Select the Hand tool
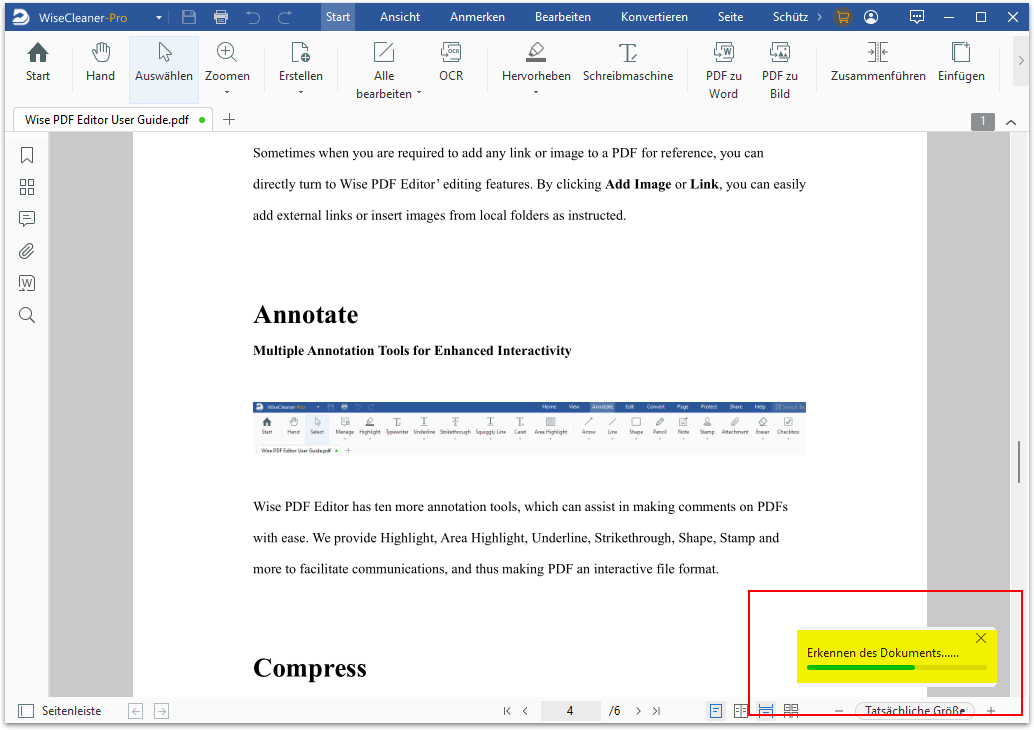 (100, 63)
